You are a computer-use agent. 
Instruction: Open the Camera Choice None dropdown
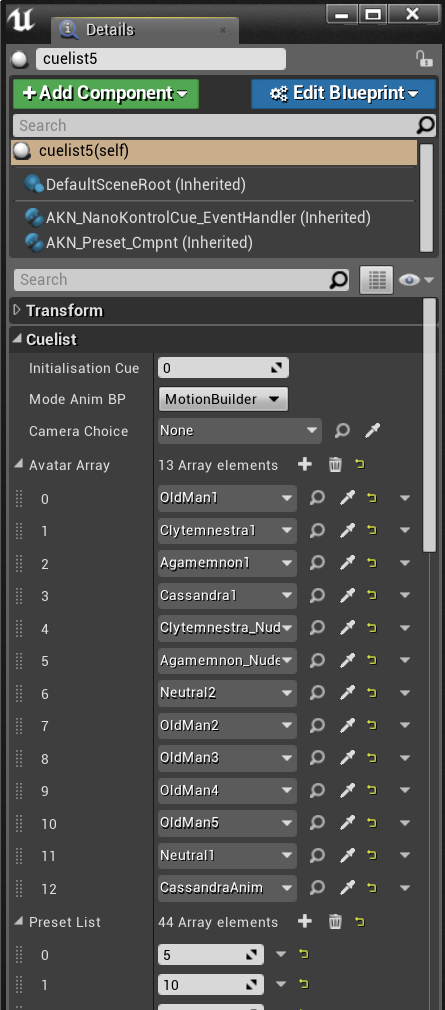click(x=240, y=430)
